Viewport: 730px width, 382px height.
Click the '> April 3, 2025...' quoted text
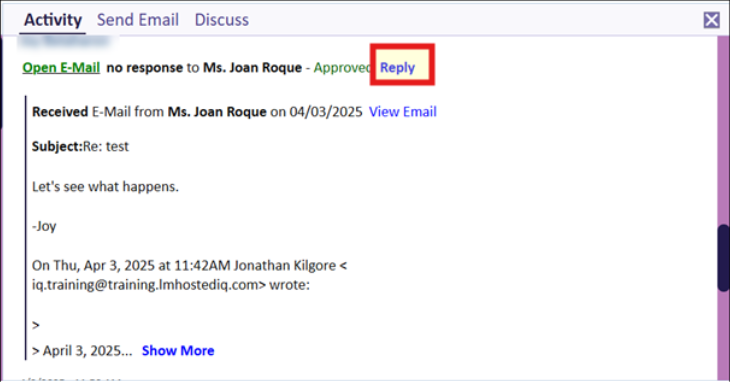(82, 350)
